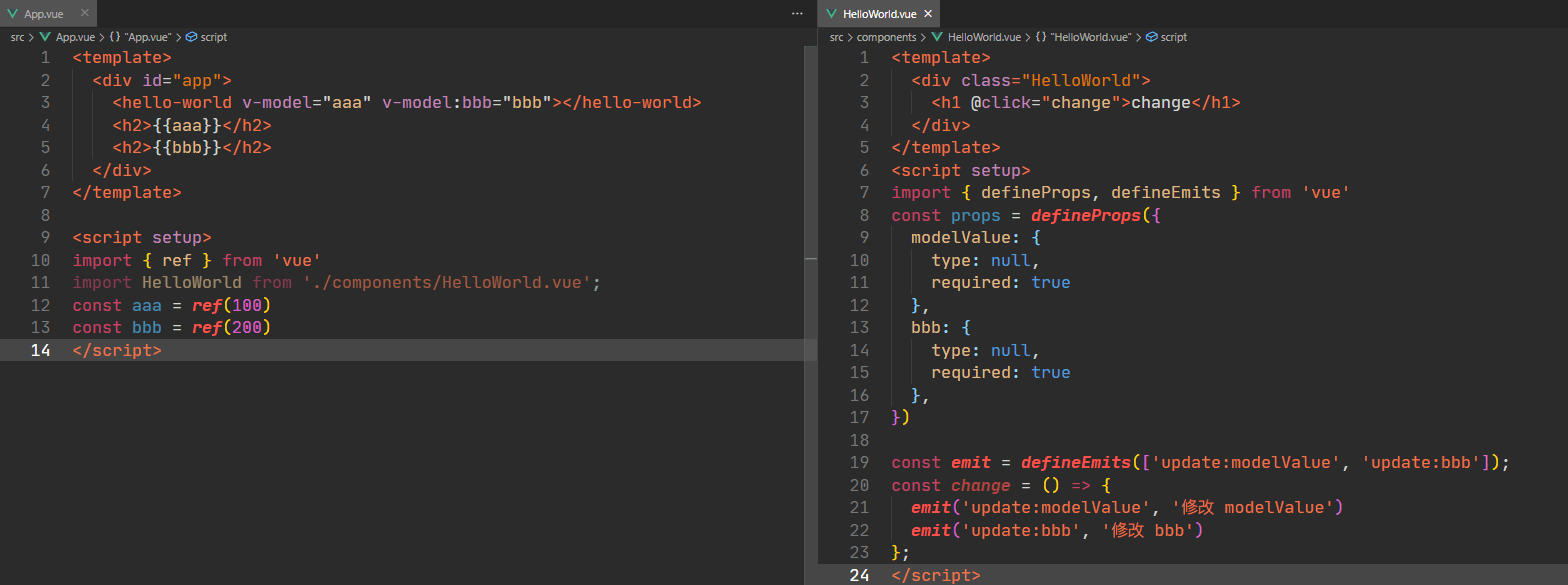Click Vue file icon in App.vue breadcrumb

pos(45,37)
